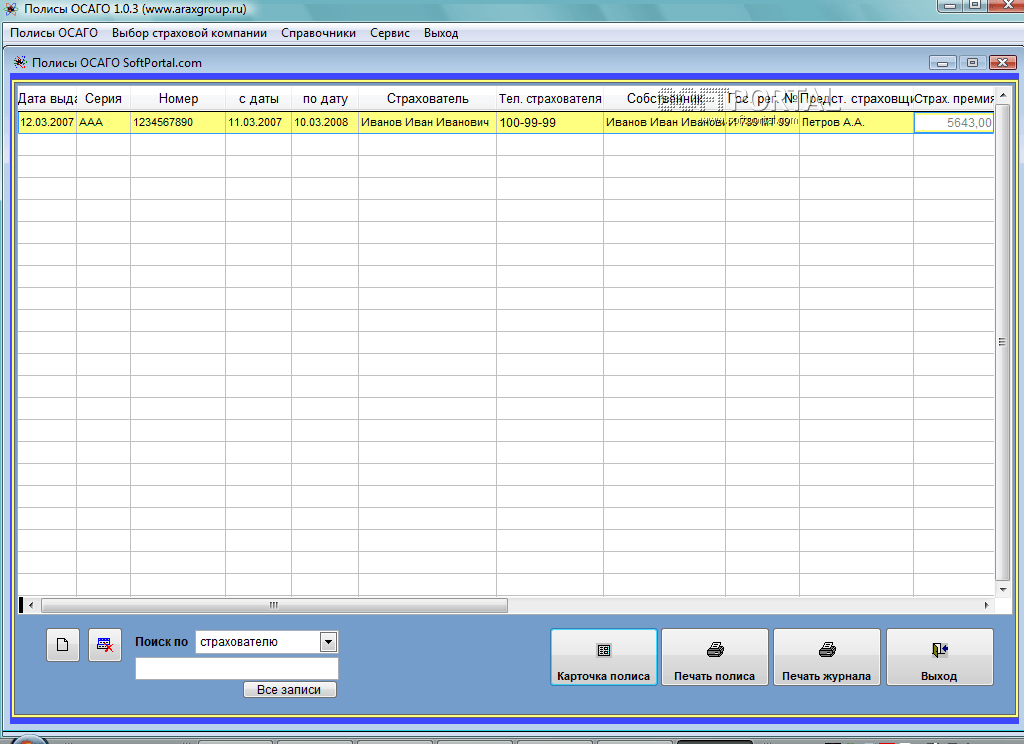Click the horizontal scrollbar left arrow
The height and width of the screenshot is (744, 1024).
[x=30, y=606]
